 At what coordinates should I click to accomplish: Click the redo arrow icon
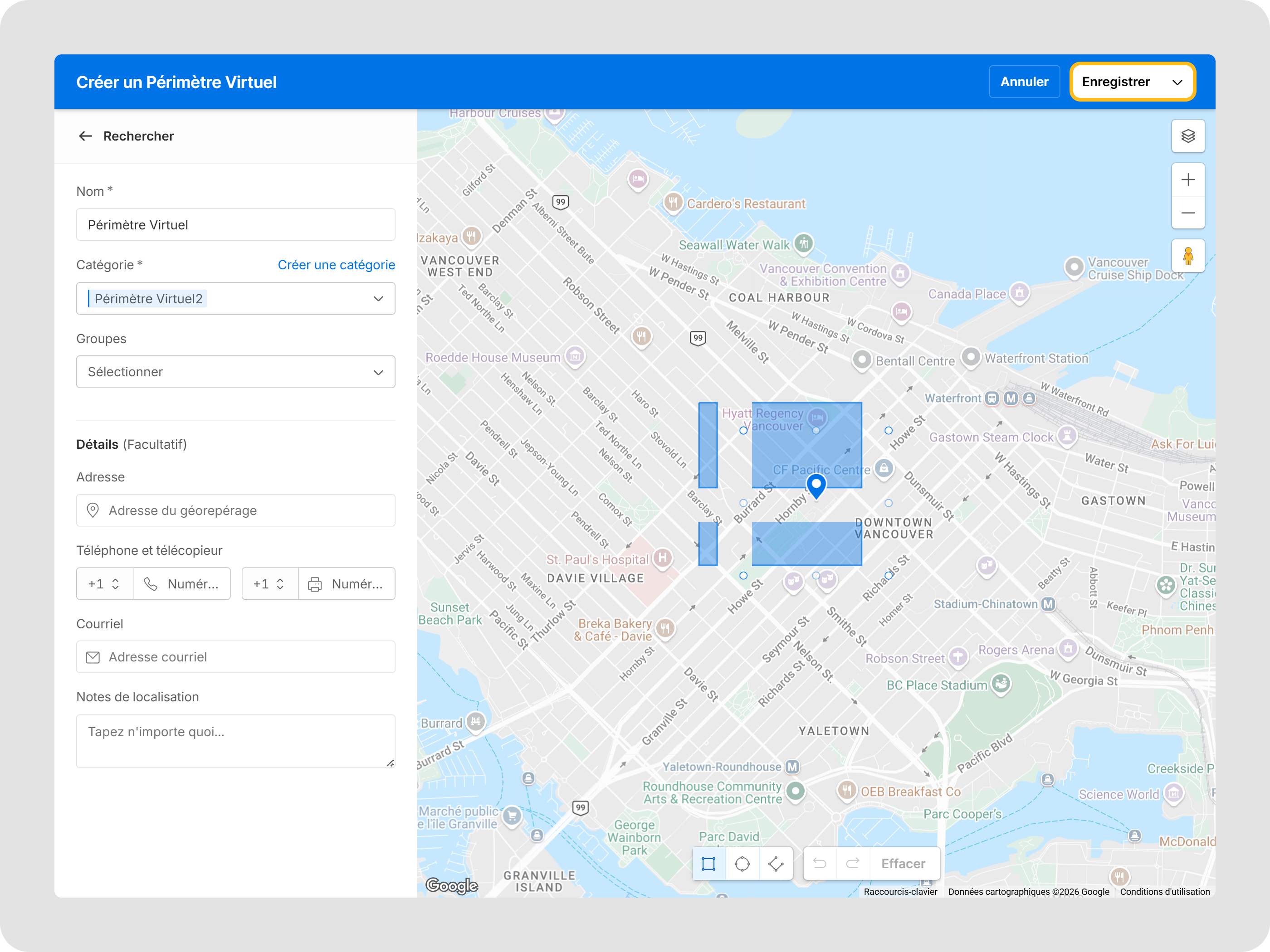(x=853, y=864)
